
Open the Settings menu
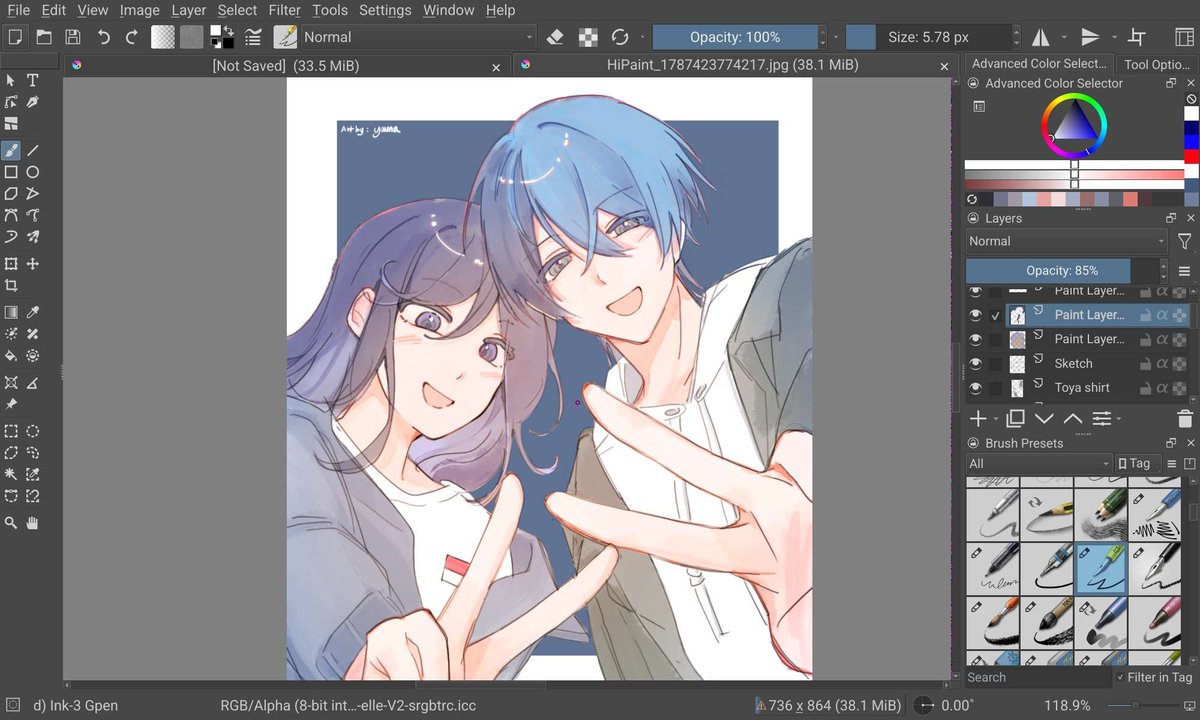tap(385, 10)
